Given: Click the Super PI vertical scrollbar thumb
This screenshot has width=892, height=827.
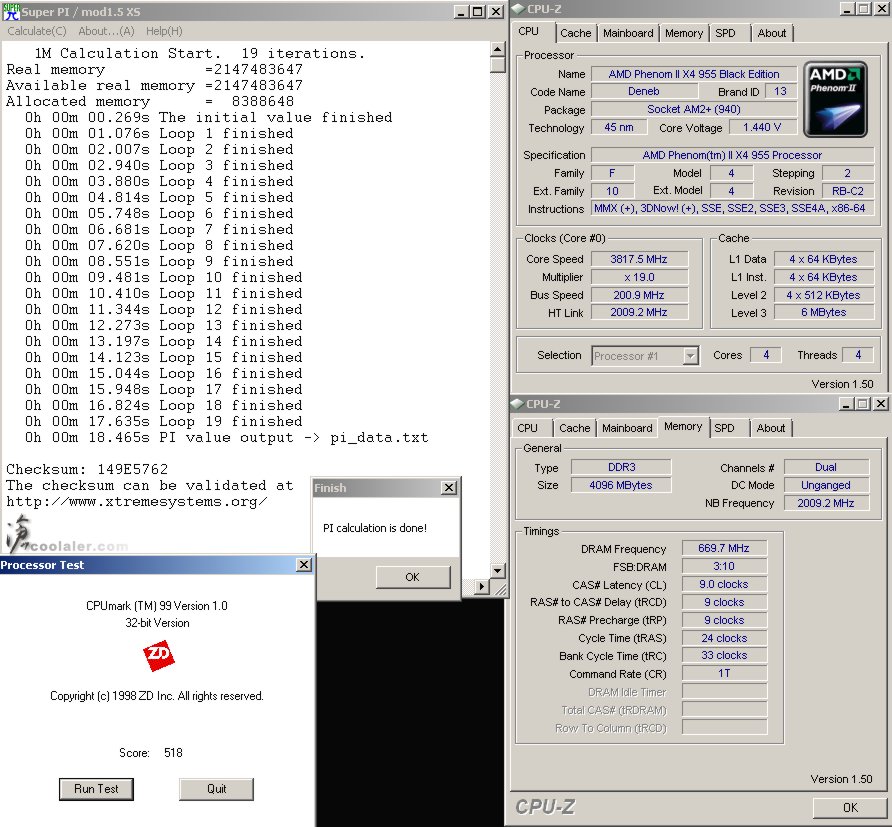Looking at the screenshot, I should point(497,64).
